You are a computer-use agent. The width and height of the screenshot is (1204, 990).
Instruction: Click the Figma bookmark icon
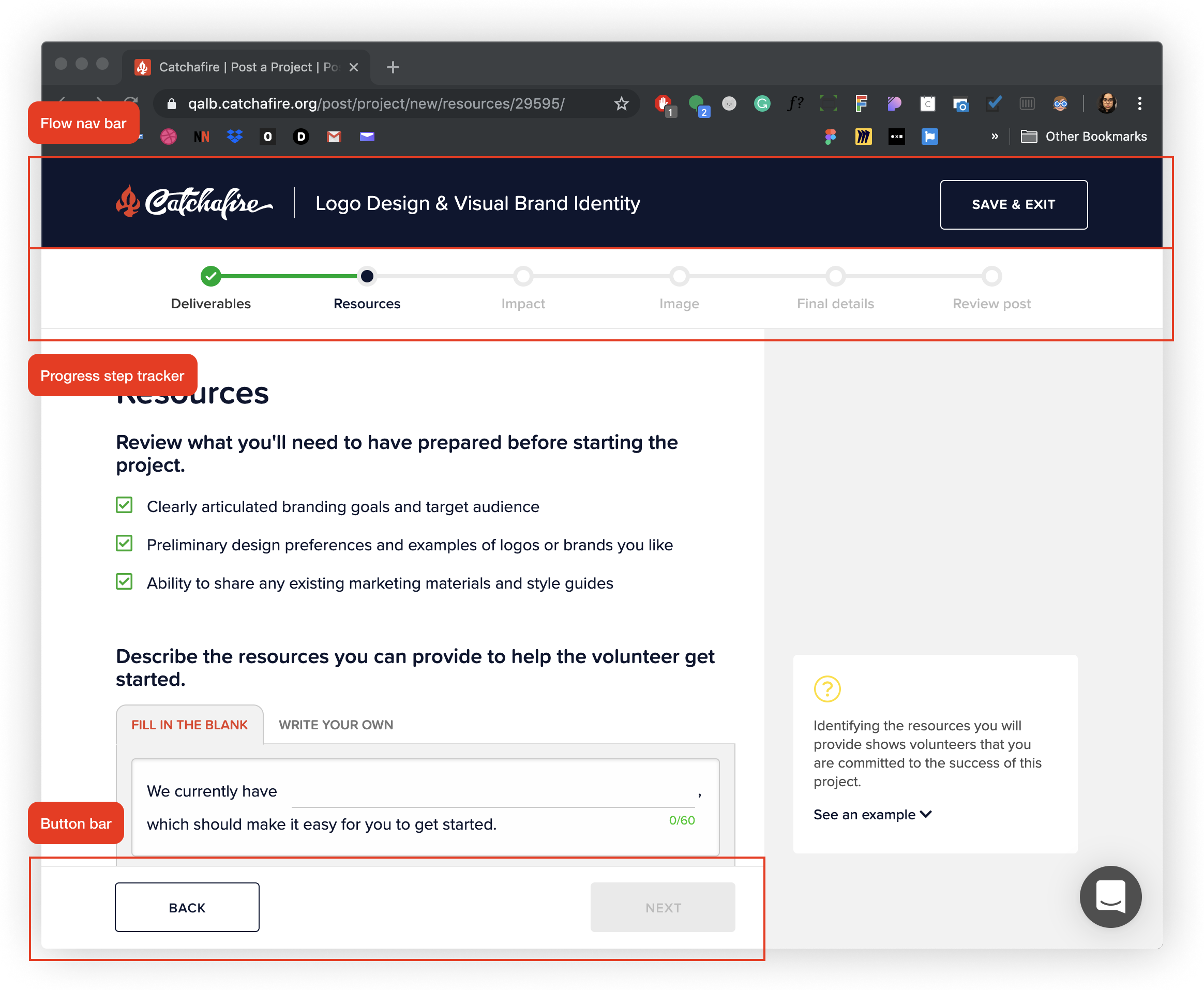click(830, 137)
